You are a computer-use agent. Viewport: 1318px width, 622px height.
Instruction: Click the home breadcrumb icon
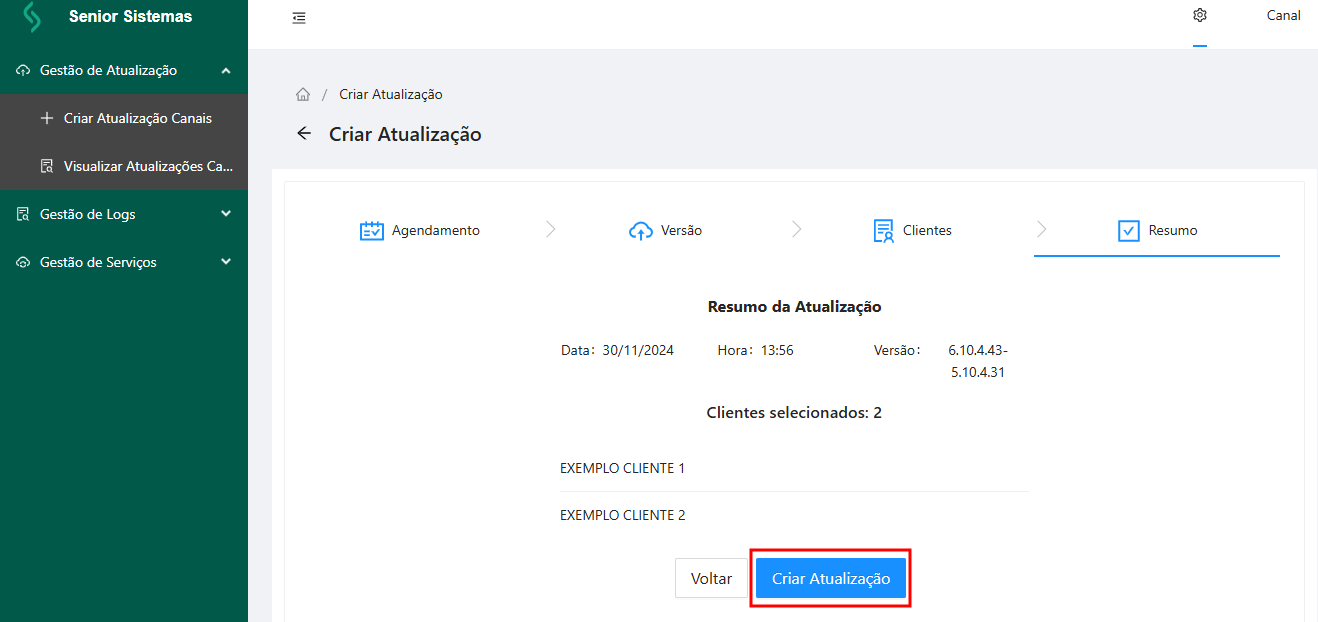tap(303, 94)
